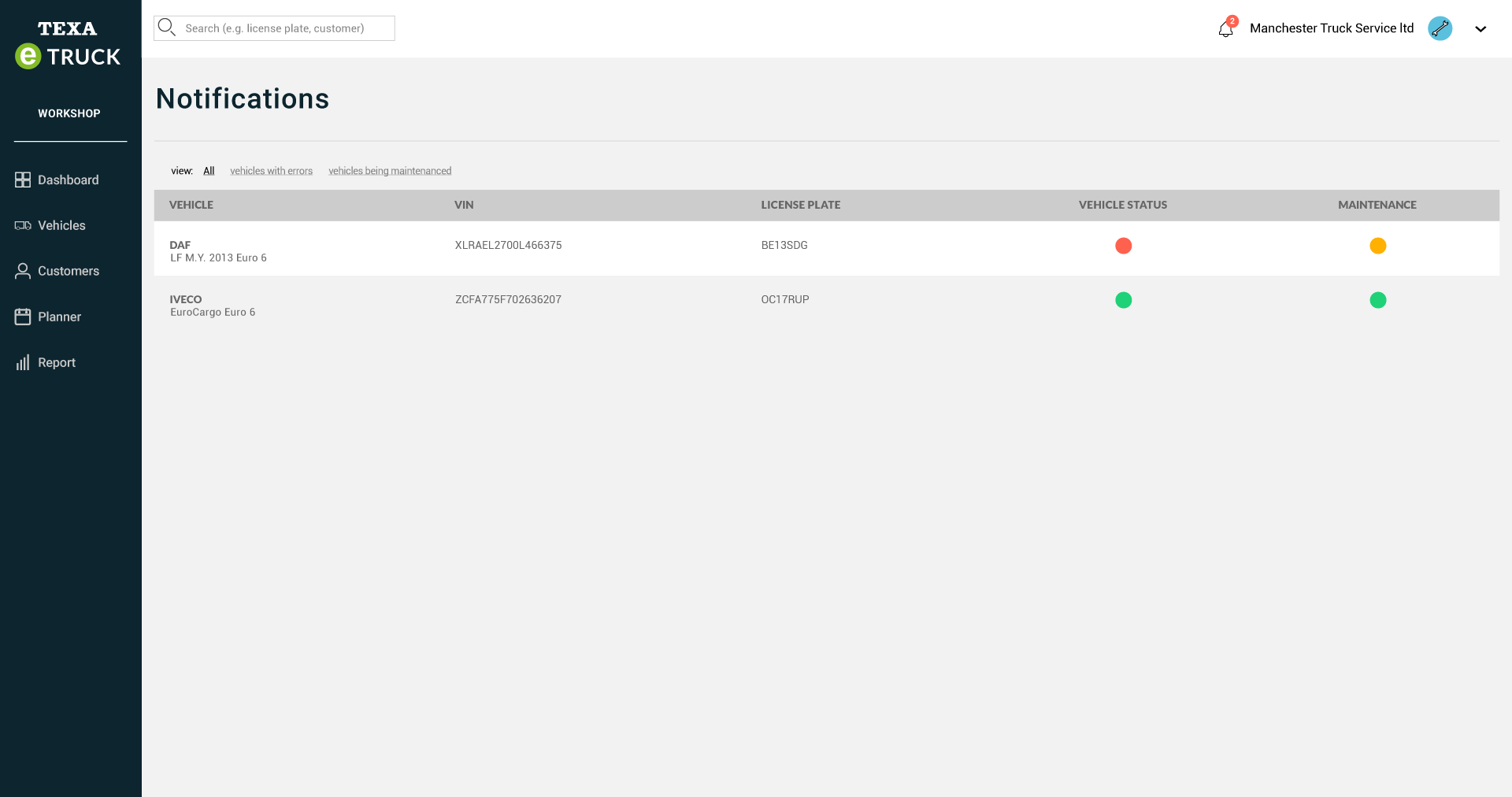Open the DAF LF M.Y. 2013 vehicle row
This screenshot has width=1512, height=797.
click(827, 248)
